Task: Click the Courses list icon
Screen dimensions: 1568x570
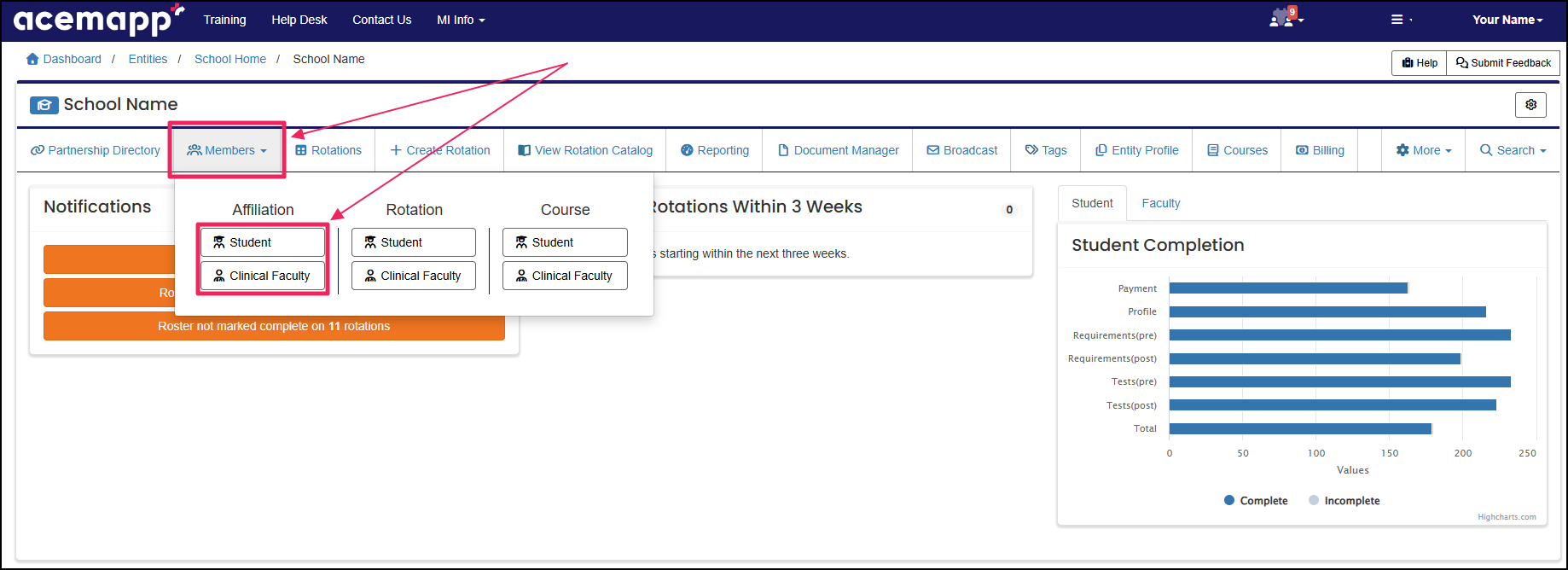Action: tap(1213, 150)
